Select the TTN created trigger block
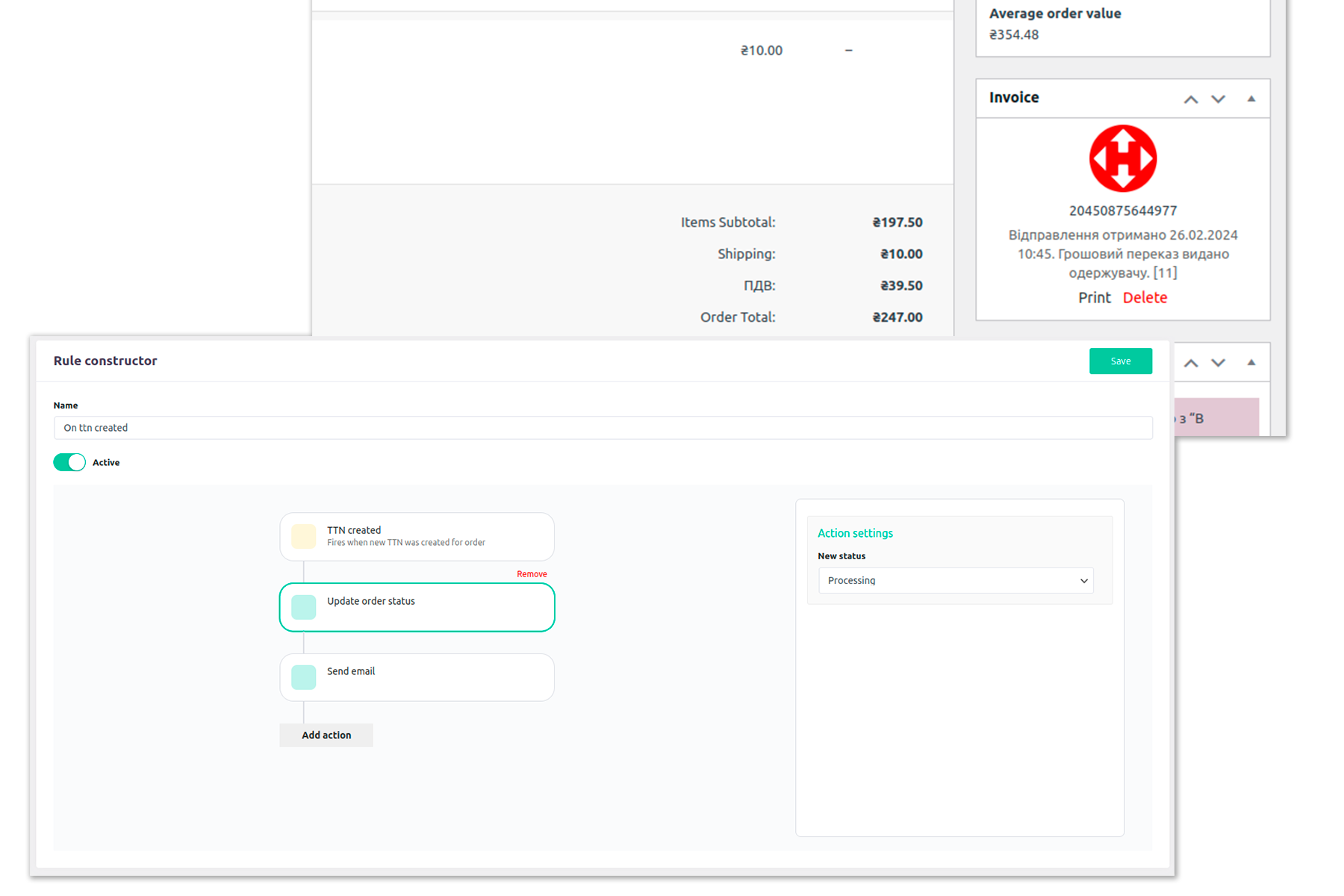 433,536
